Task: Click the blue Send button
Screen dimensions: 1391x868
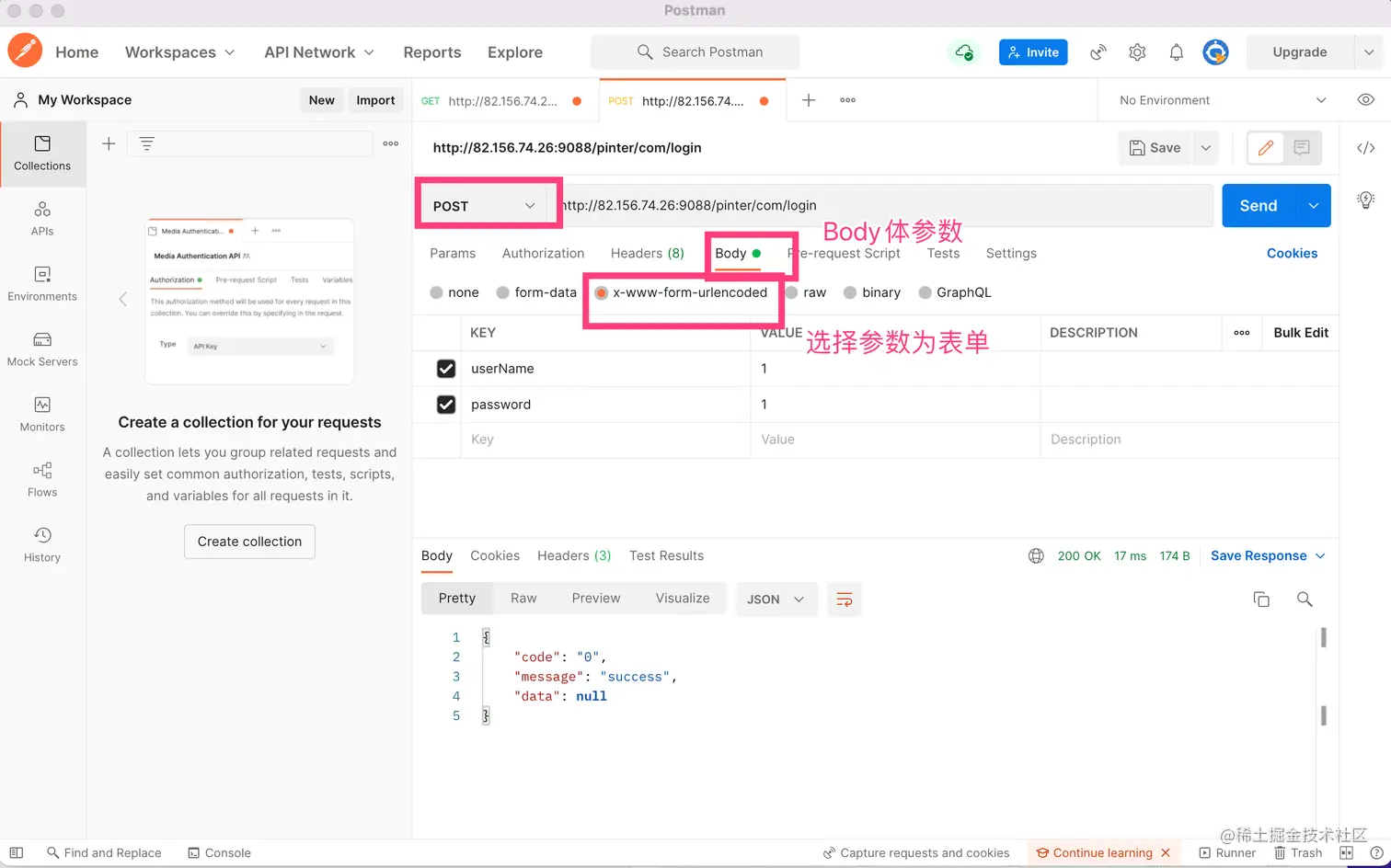Action: pos(1259,206)
